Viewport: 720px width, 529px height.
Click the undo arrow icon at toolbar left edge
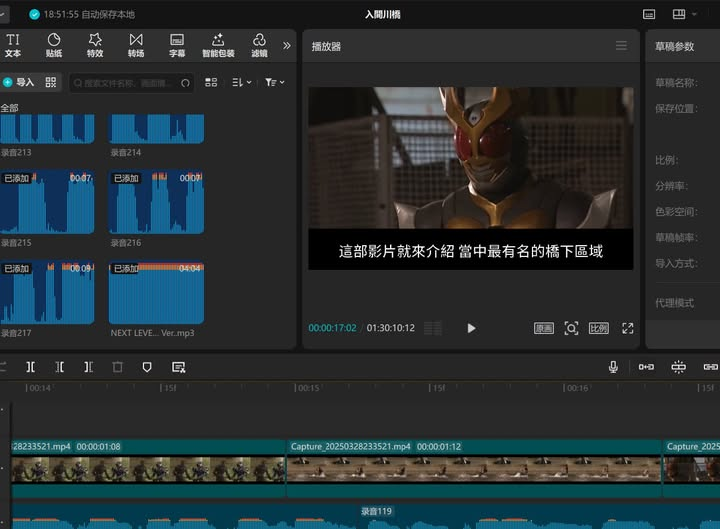click(x=3, y=367)
